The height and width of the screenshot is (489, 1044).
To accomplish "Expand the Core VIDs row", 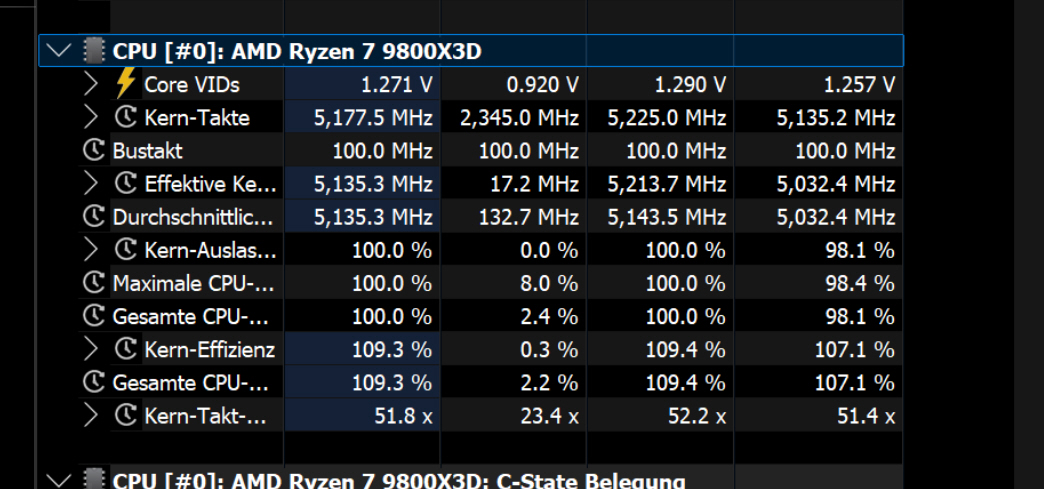I will coord(91,84).
